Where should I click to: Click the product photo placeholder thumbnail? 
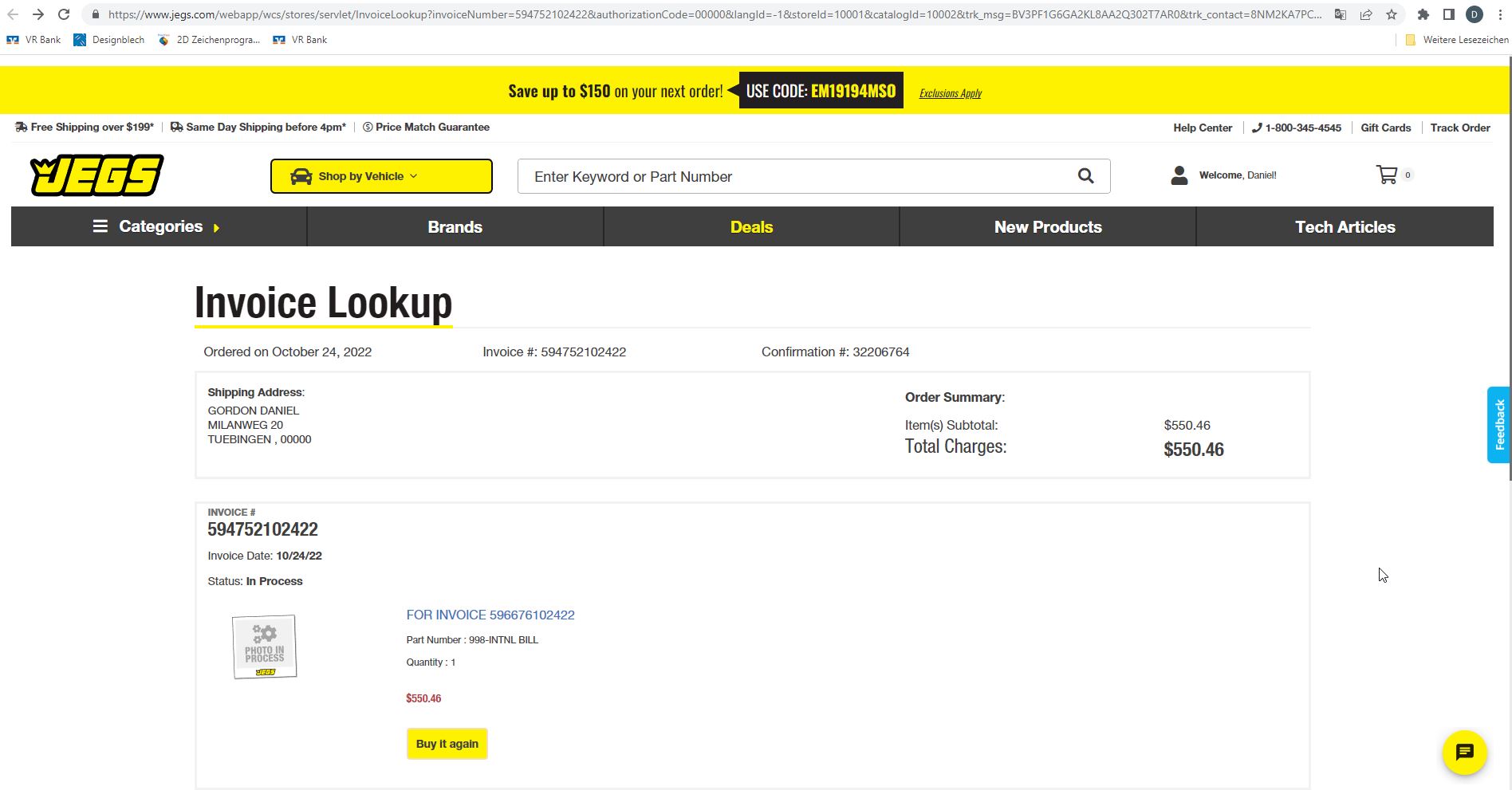265,647
